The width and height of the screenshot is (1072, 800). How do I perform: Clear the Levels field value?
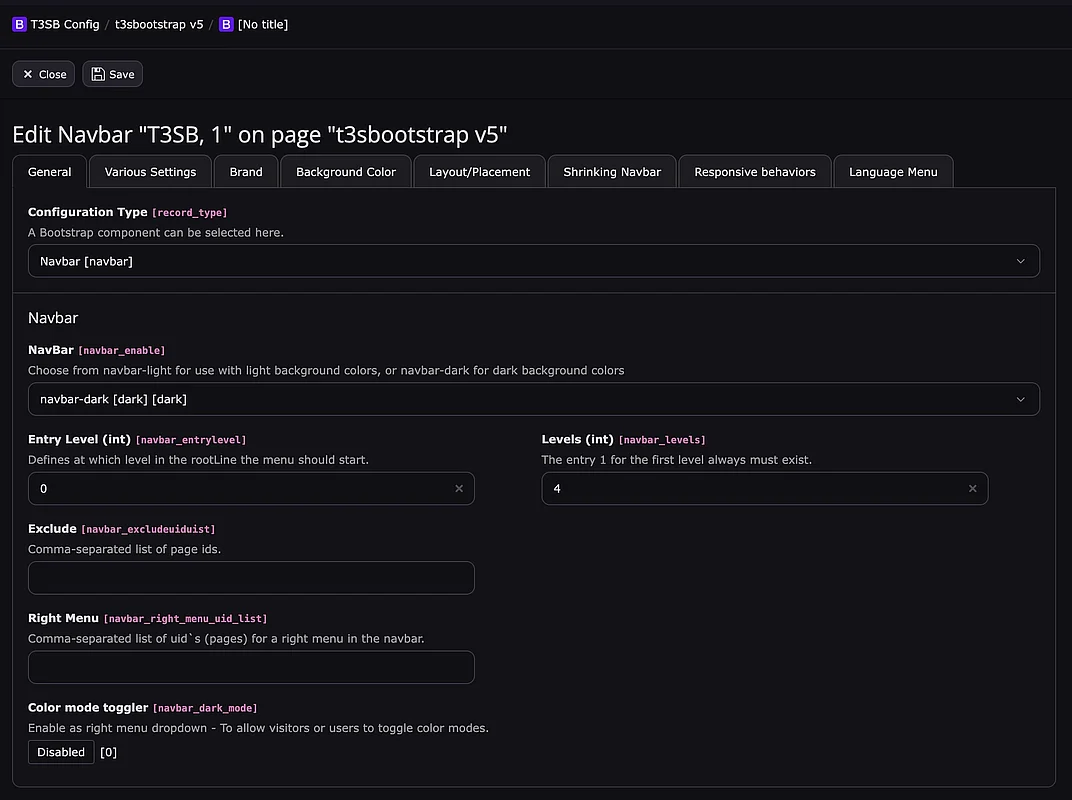[972, 489]
